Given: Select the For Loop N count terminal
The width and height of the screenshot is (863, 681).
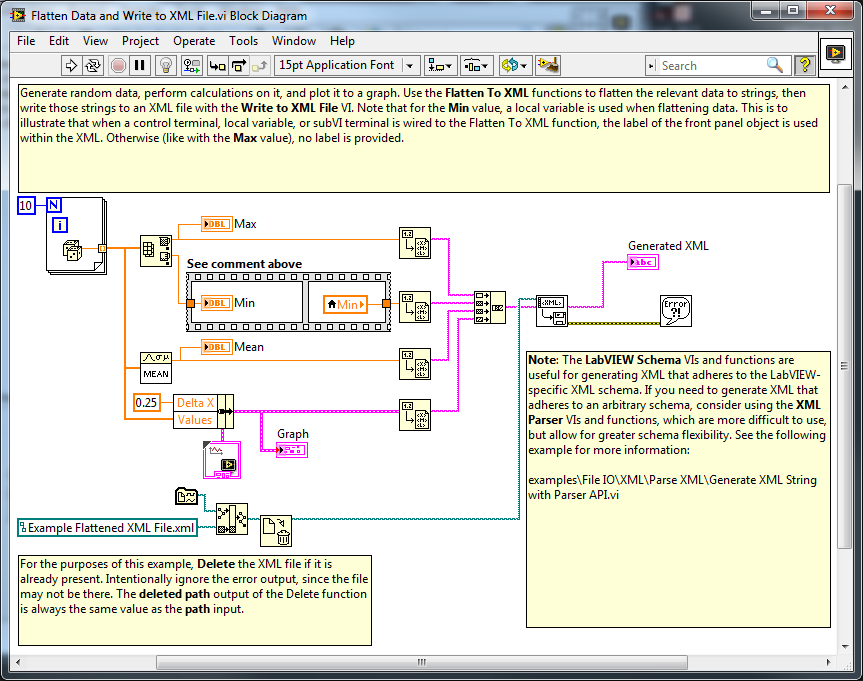Looking at the screenshot, I should [54, 205].
